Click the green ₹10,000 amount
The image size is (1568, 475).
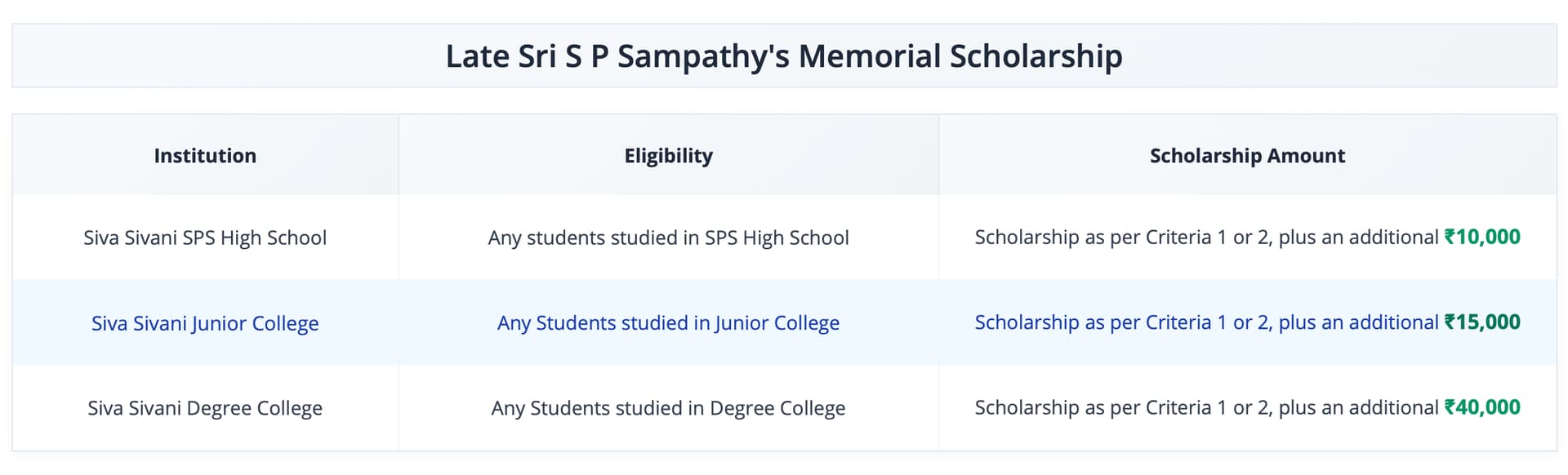tap(1482, 237)
